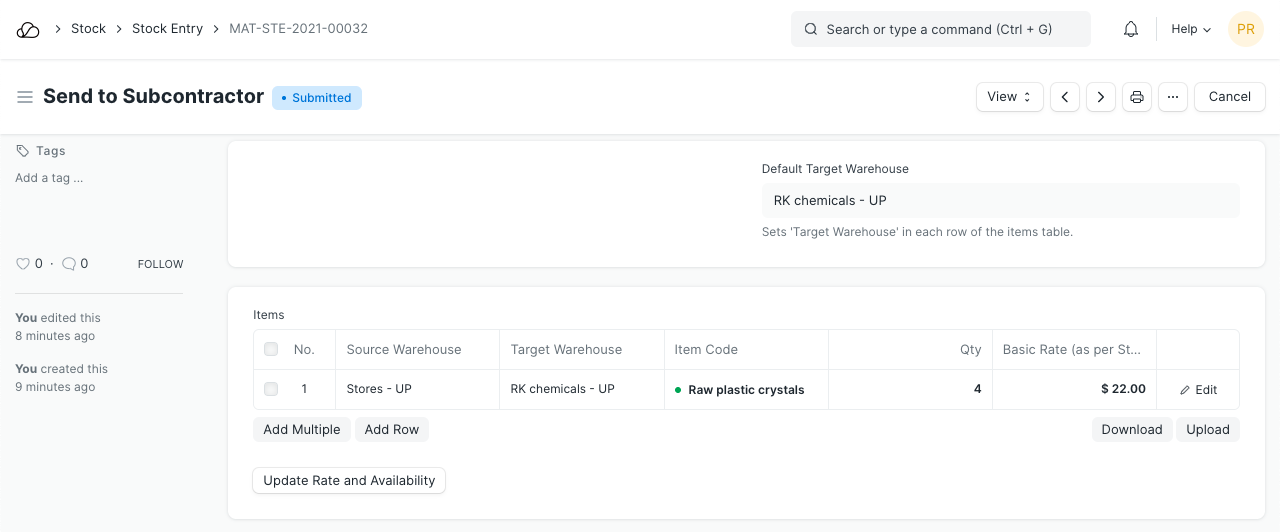The height and width of the screenshot is (532, 1280).
Task: Open the notifications bell
Action: coord(1131,30)
